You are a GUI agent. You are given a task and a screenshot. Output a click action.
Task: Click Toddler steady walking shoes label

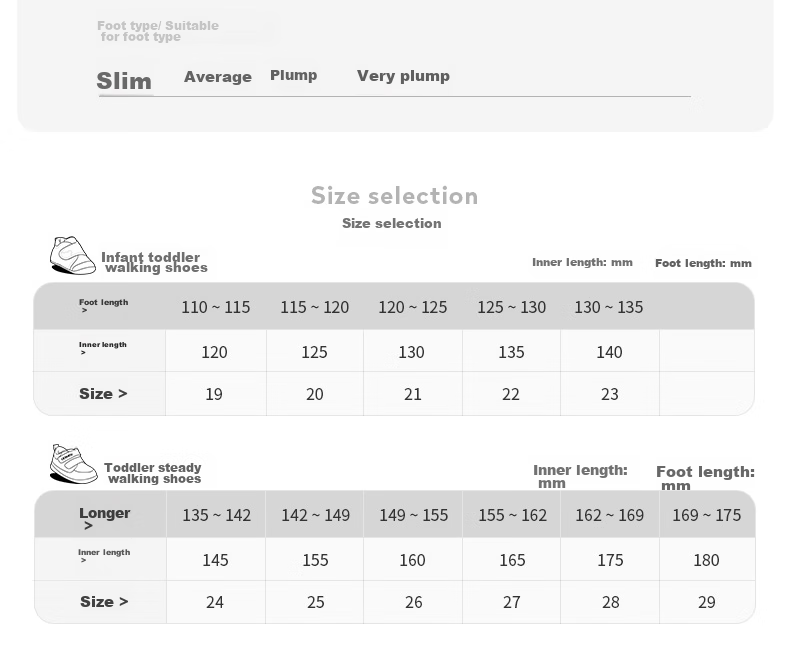153,473
